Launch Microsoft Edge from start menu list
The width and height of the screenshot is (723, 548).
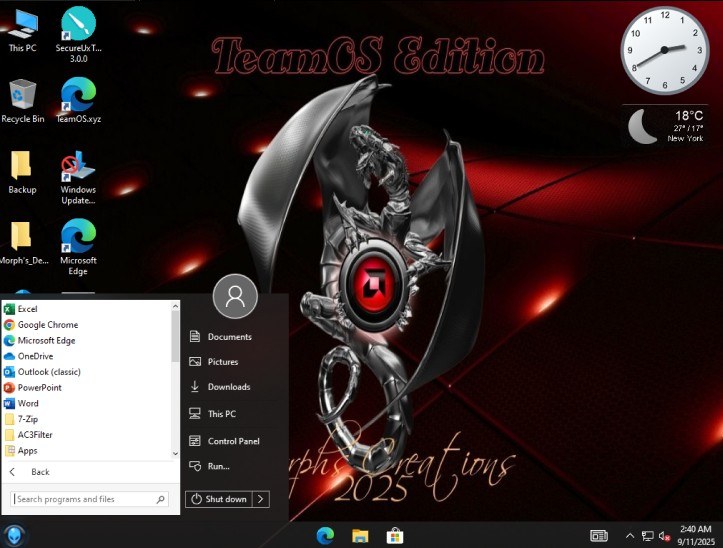pos(87,340)
